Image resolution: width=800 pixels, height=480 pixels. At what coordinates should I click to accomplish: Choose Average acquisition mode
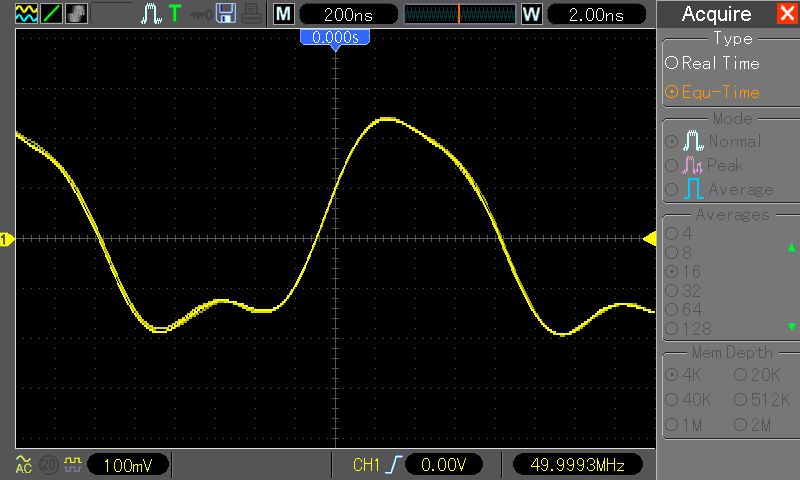719,189
